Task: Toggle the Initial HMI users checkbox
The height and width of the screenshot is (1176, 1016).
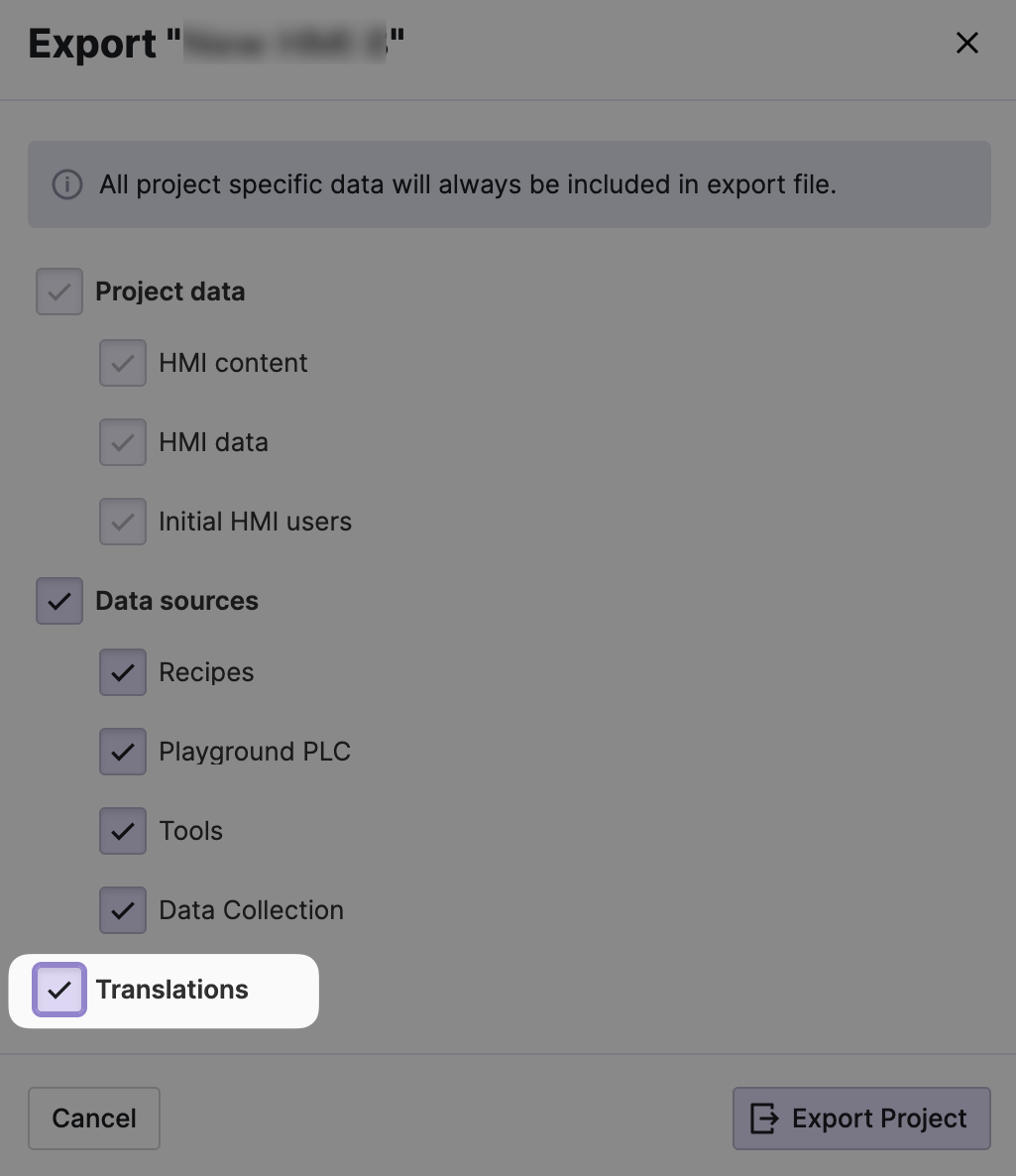Action: point(123,522)
